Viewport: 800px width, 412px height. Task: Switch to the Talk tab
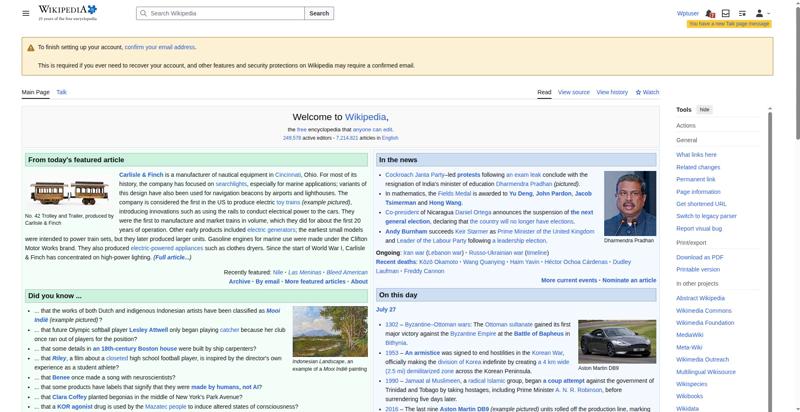click(x=61, y=92)
